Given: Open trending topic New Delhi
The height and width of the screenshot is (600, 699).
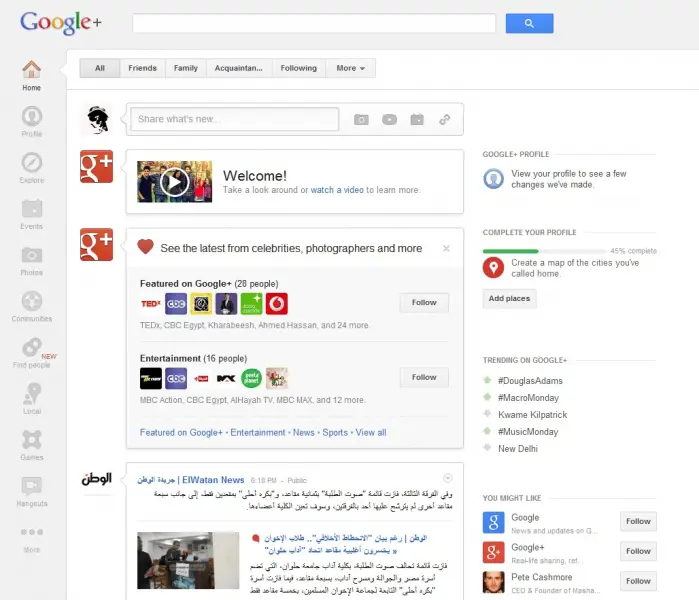Looking at the screenshot, I should [x=518, y=449].
